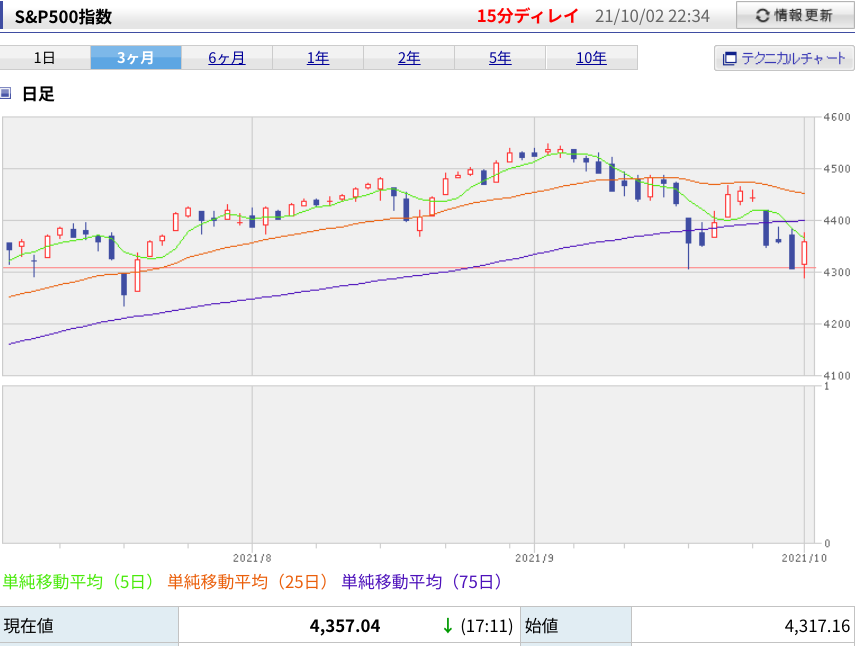Switch to the 10年 period tab
The height and width of the screenshot is (646, 856).
click(591, 58)
